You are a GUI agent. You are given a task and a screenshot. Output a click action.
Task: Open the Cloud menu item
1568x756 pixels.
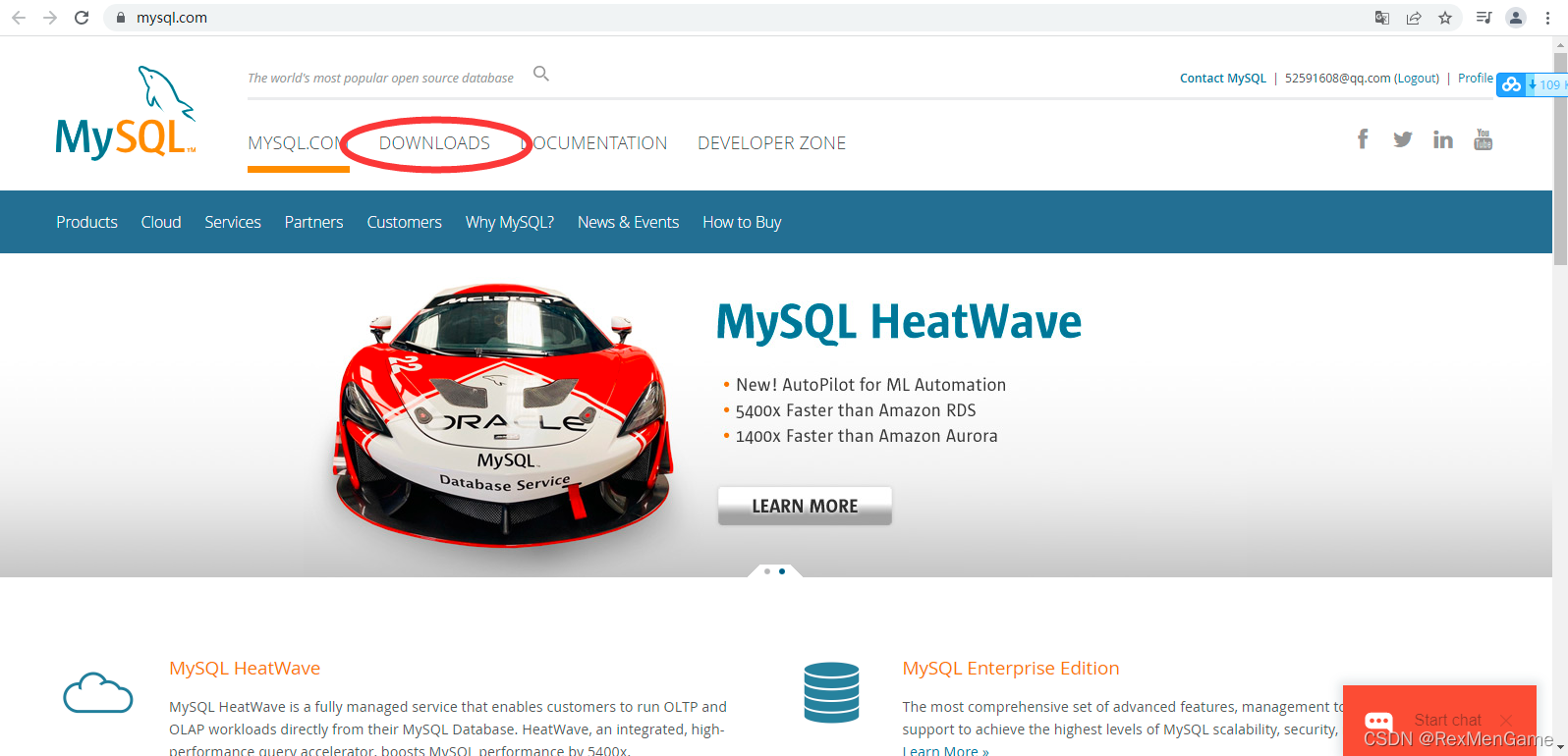click(x=161, y=222)
